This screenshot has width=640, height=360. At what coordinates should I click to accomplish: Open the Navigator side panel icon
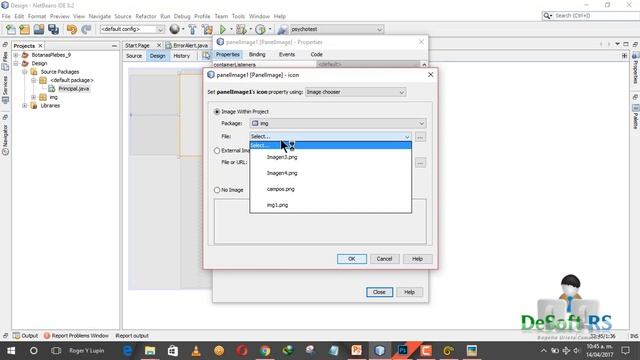point(5,140)
